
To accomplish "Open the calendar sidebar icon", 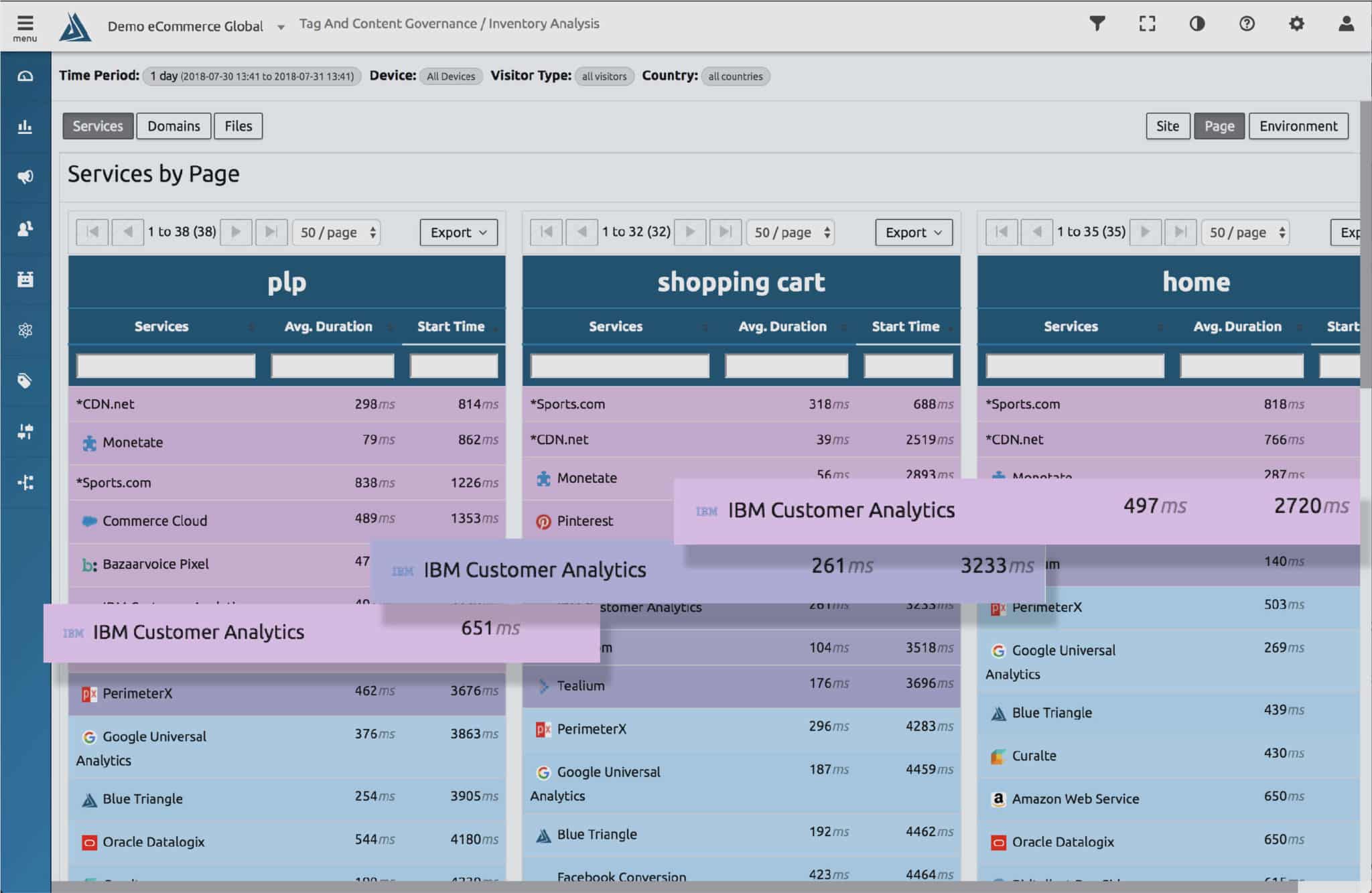I will click(25, 279).
